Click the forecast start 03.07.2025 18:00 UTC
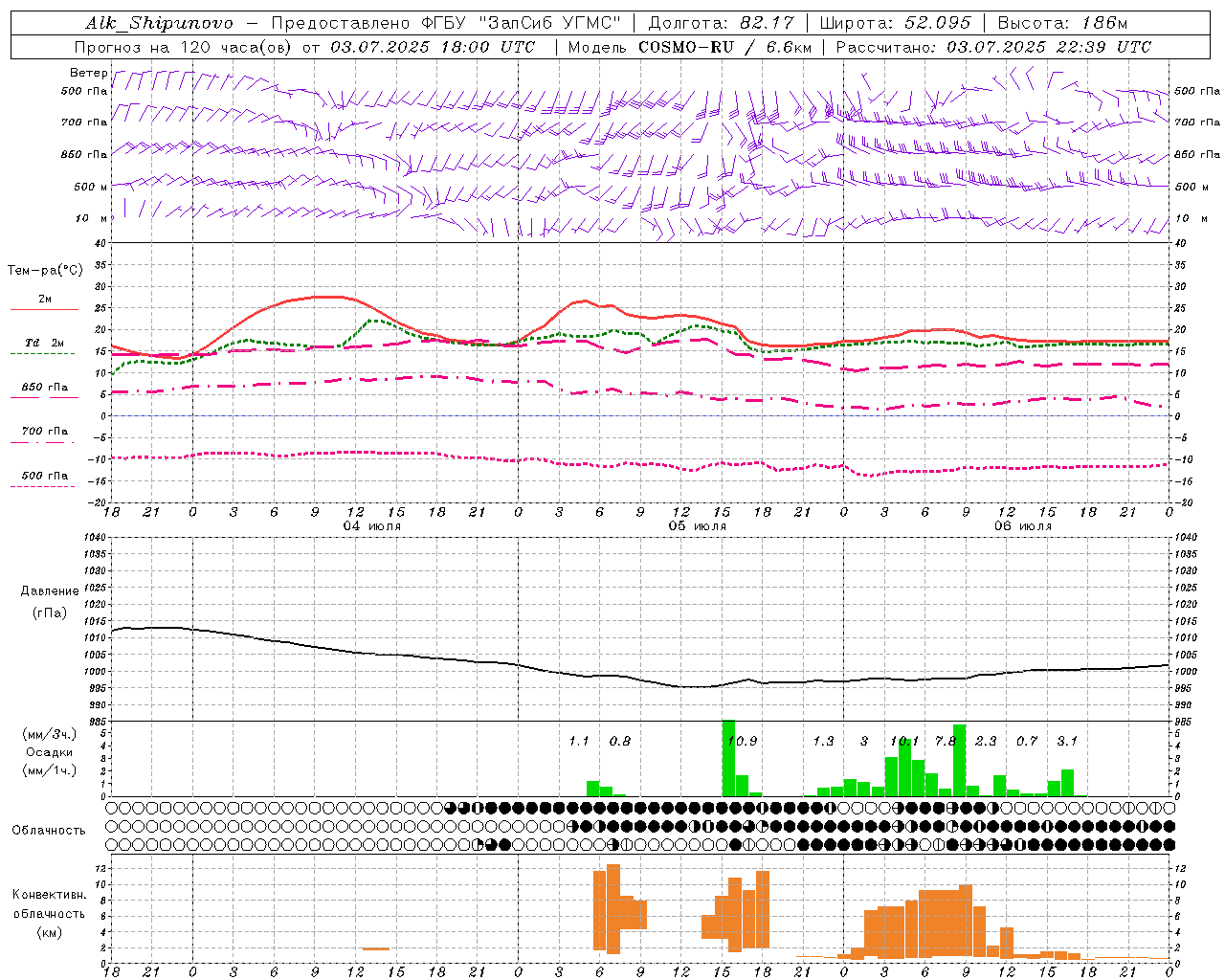The image size is (1225, 980). pyautogui.click(x=433, y=47)
